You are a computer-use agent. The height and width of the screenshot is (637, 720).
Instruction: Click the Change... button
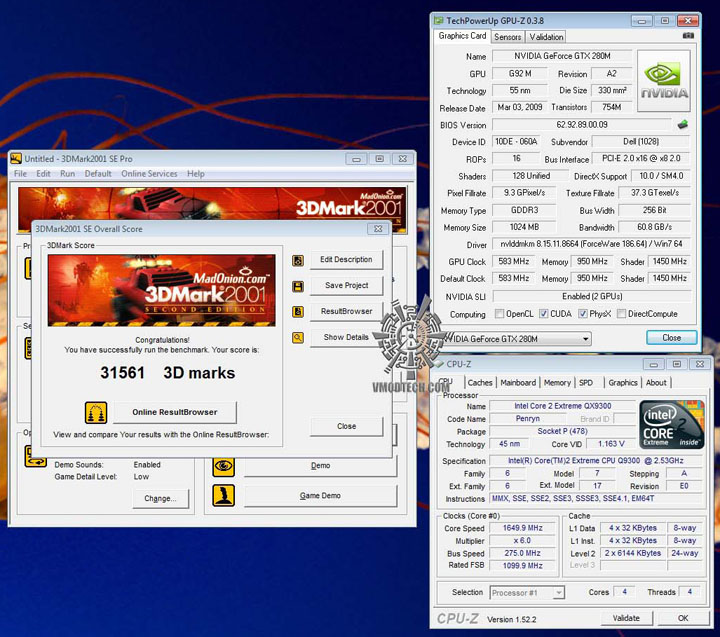(x=160, y=498)
